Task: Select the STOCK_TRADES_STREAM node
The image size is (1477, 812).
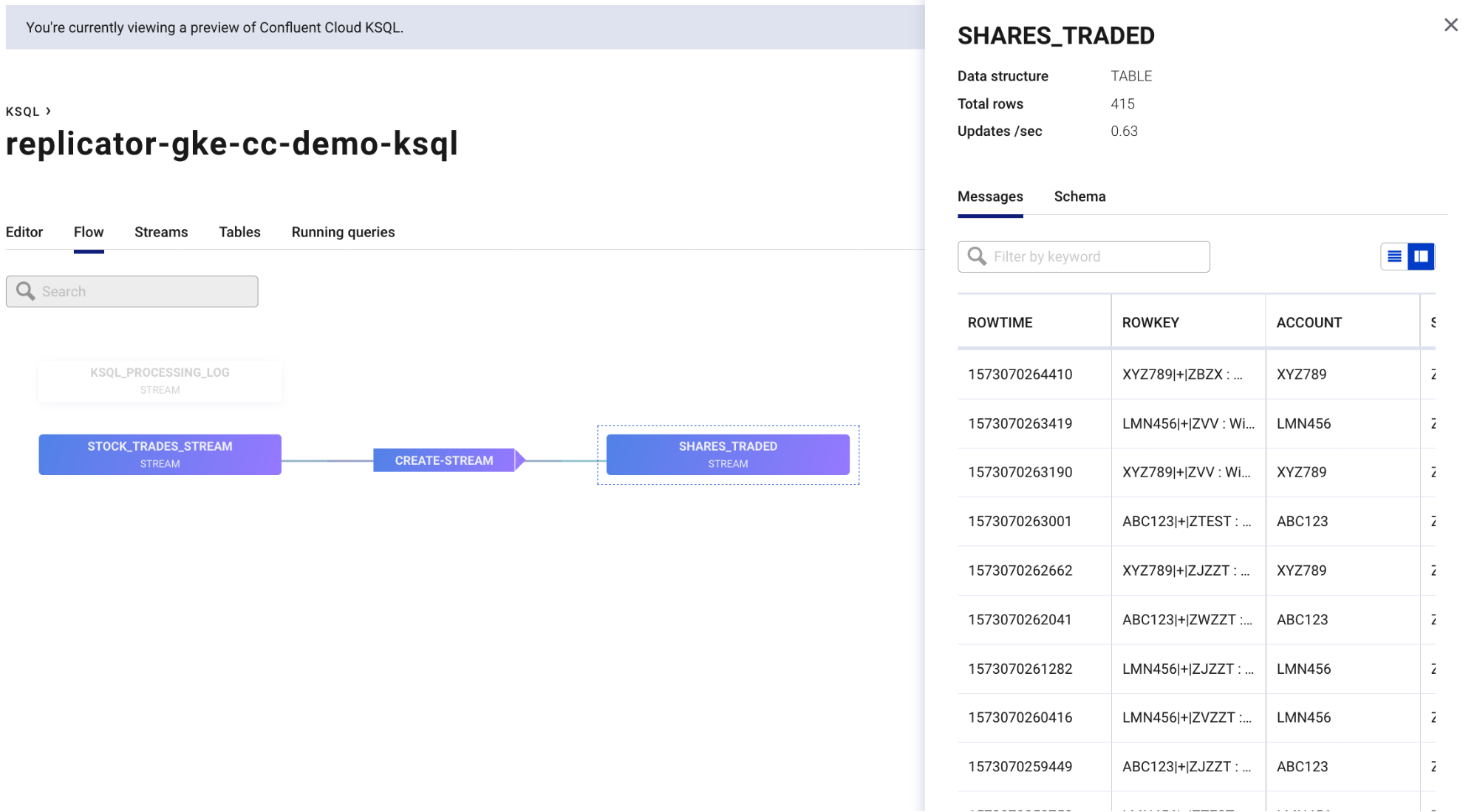Action: point(160,454)
